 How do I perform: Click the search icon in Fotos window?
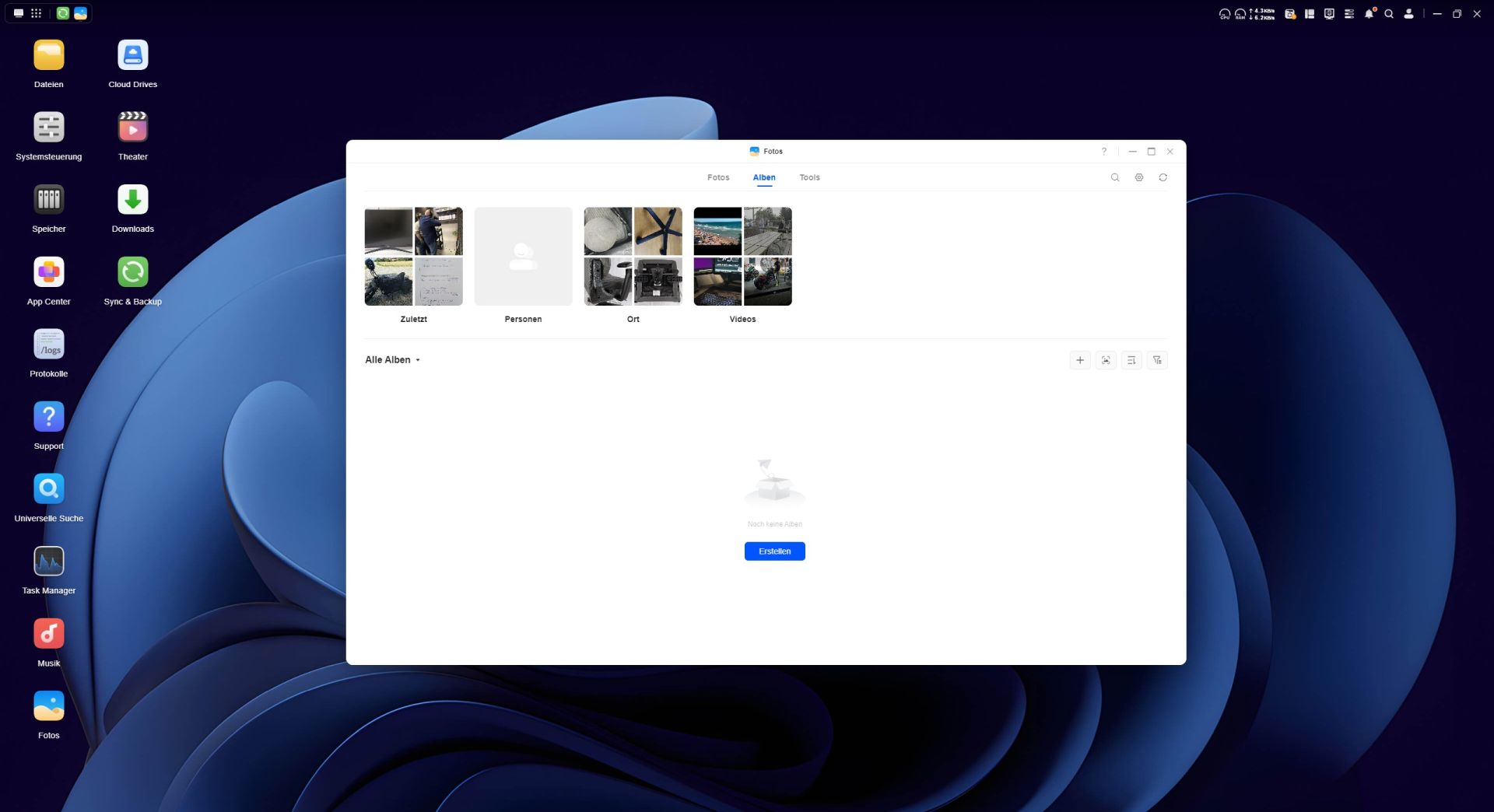1114,177
